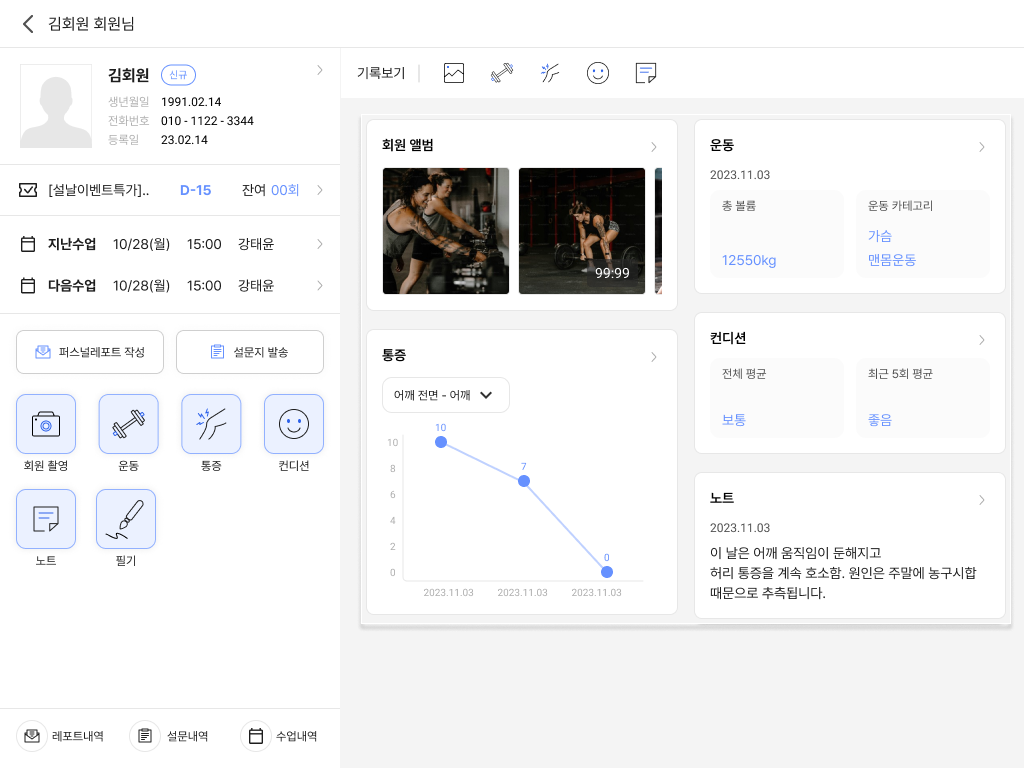
Task: Open 회원 앨범 card chevron
Action: [x=654, y=147]
